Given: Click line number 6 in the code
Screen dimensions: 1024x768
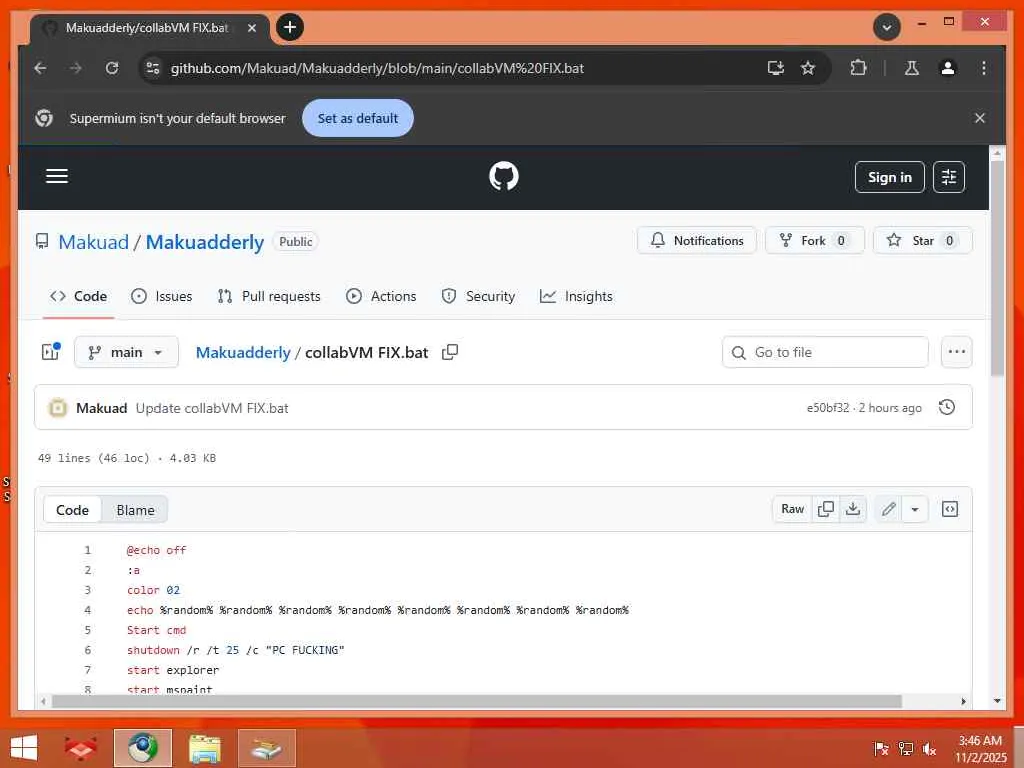Looking at the screenshot, I should [88, 650].
